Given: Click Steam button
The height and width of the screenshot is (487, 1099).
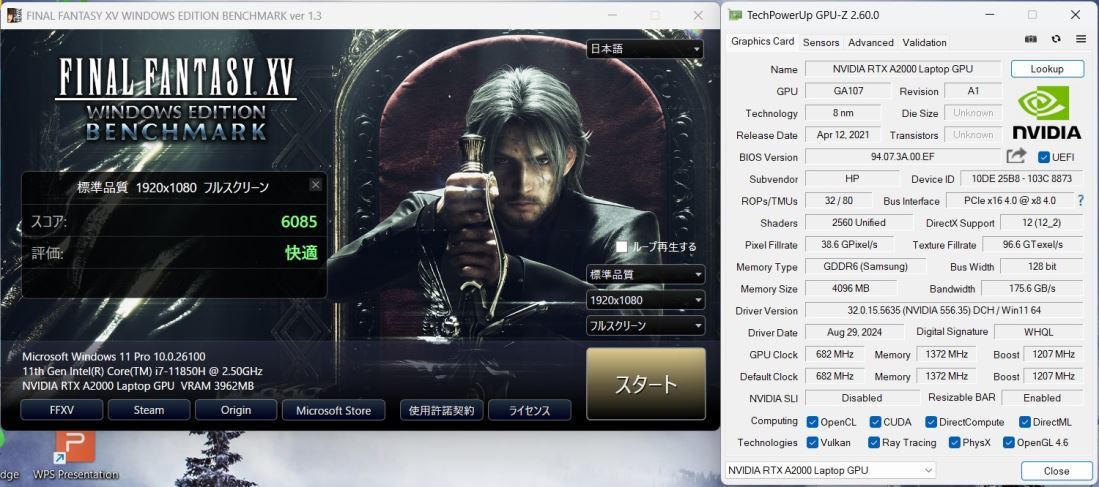Looking at the screenshot, I should point(149,410).
